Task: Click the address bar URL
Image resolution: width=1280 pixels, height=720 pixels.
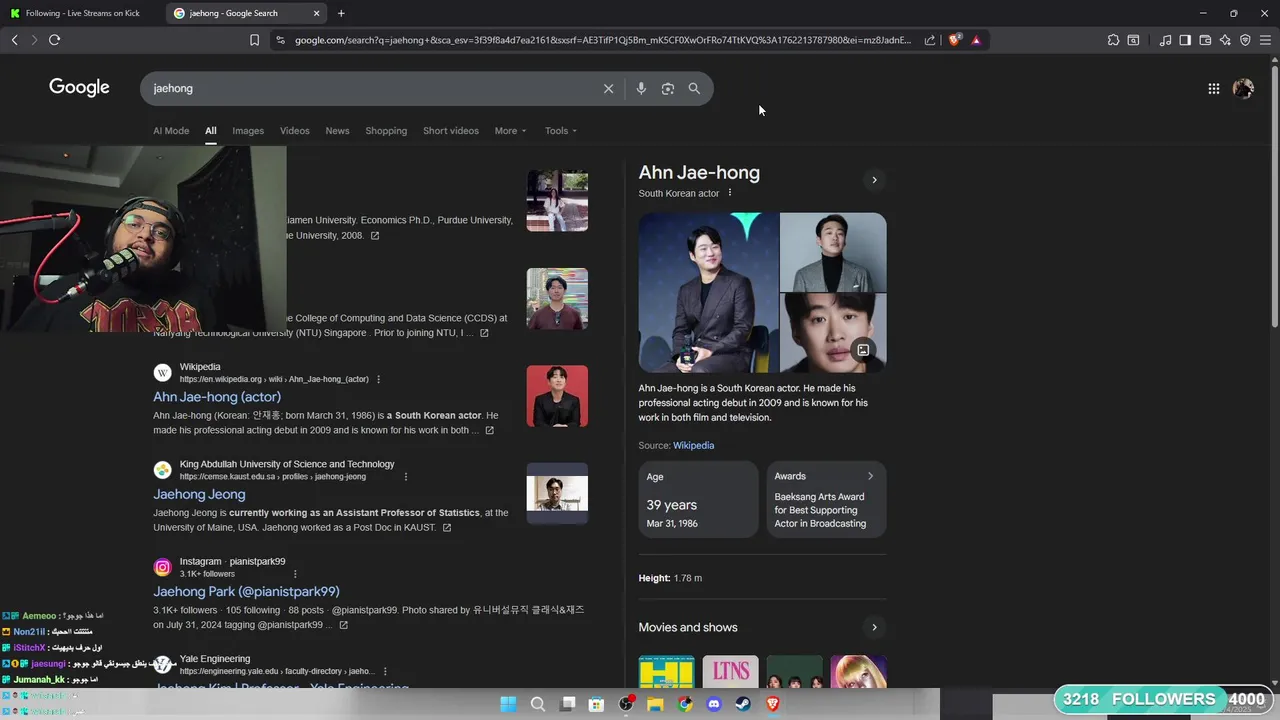Action: click(x=603, y=40)
